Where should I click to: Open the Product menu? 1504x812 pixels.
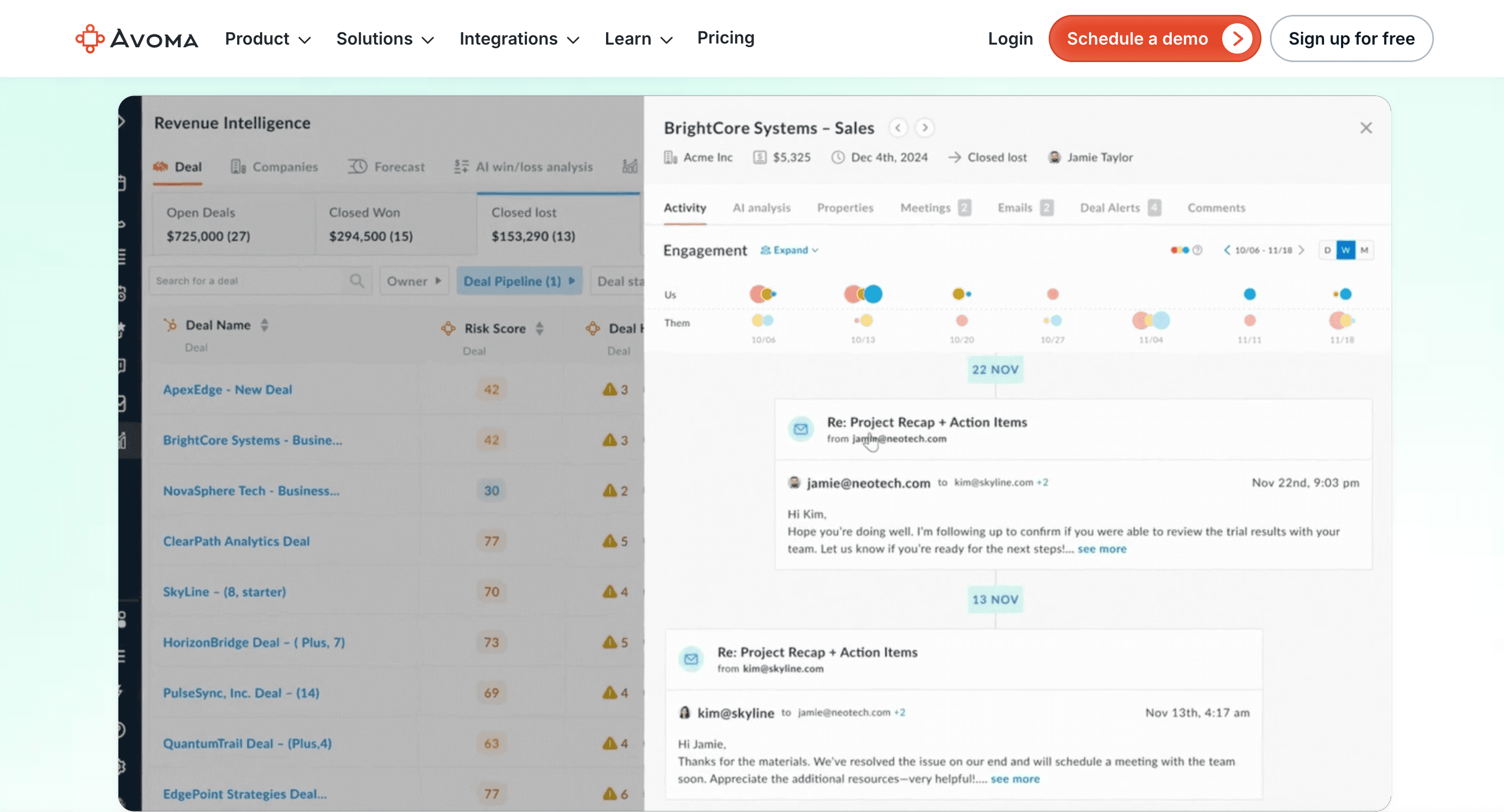click(267, 39)
